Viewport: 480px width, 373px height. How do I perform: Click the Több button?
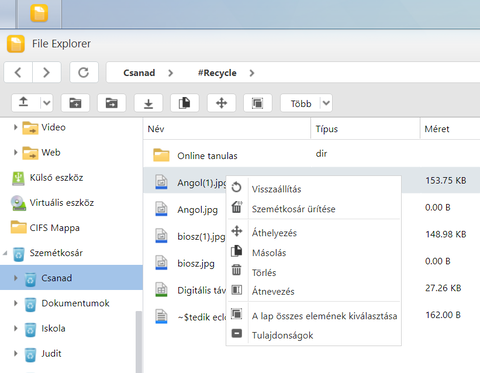pos(301,103)
